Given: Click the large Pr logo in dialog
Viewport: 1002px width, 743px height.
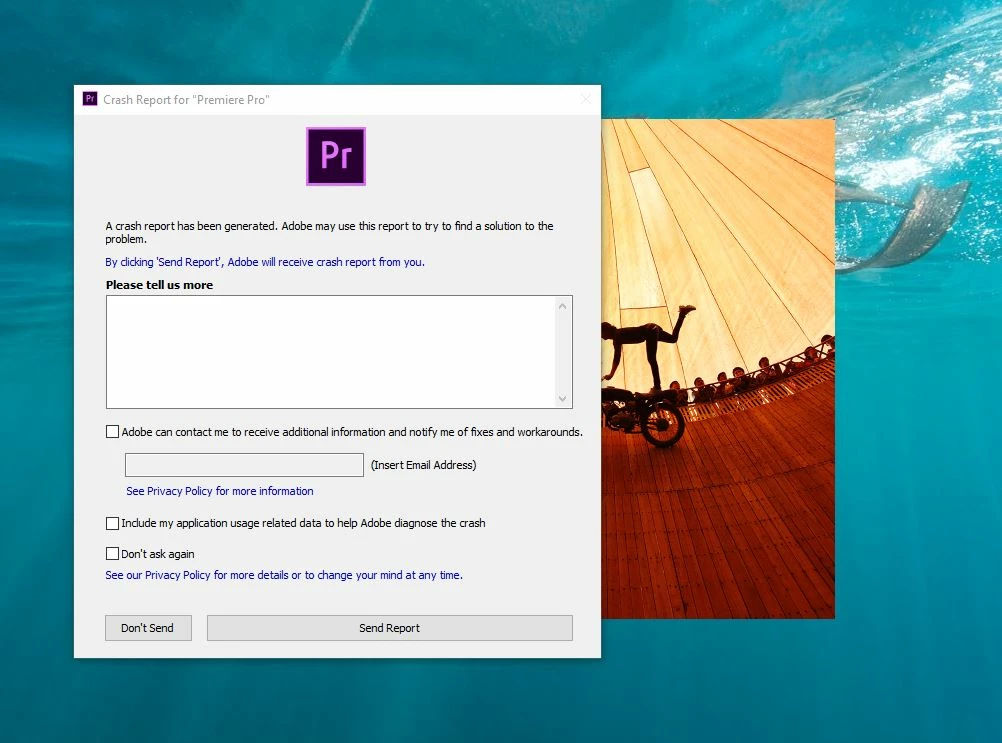Looking at the screenshot, I should tap(336, 157).
